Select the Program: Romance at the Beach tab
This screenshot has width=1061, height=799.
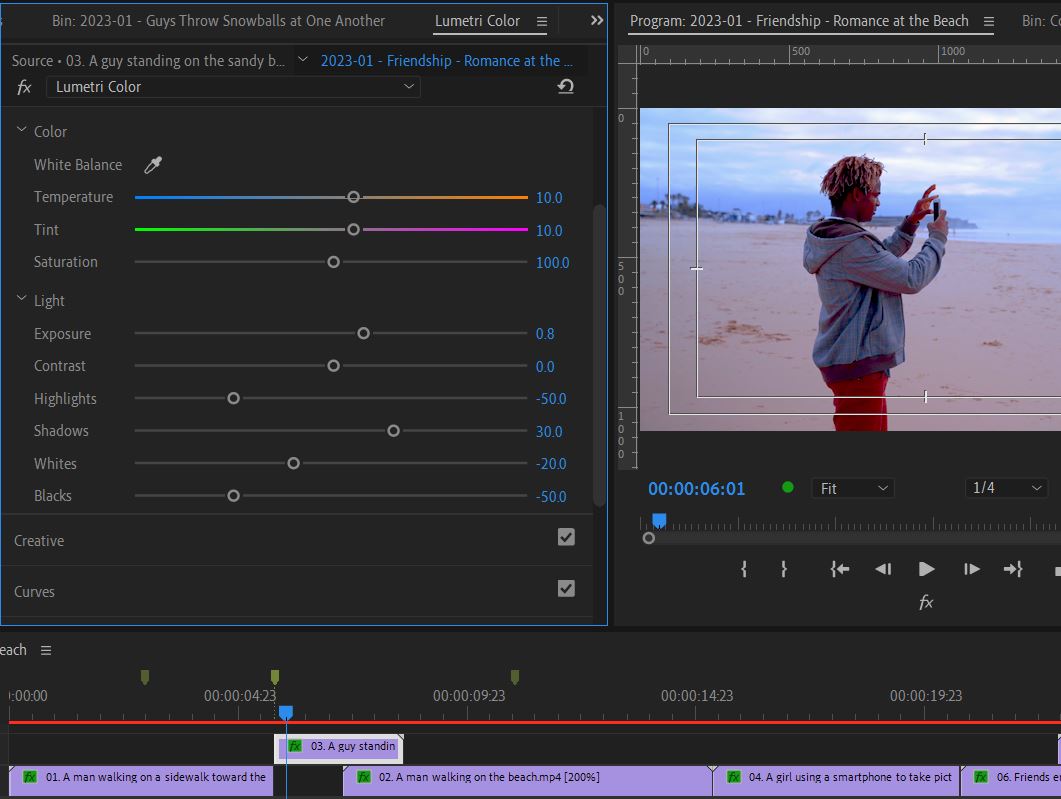[x=799, y=21]
